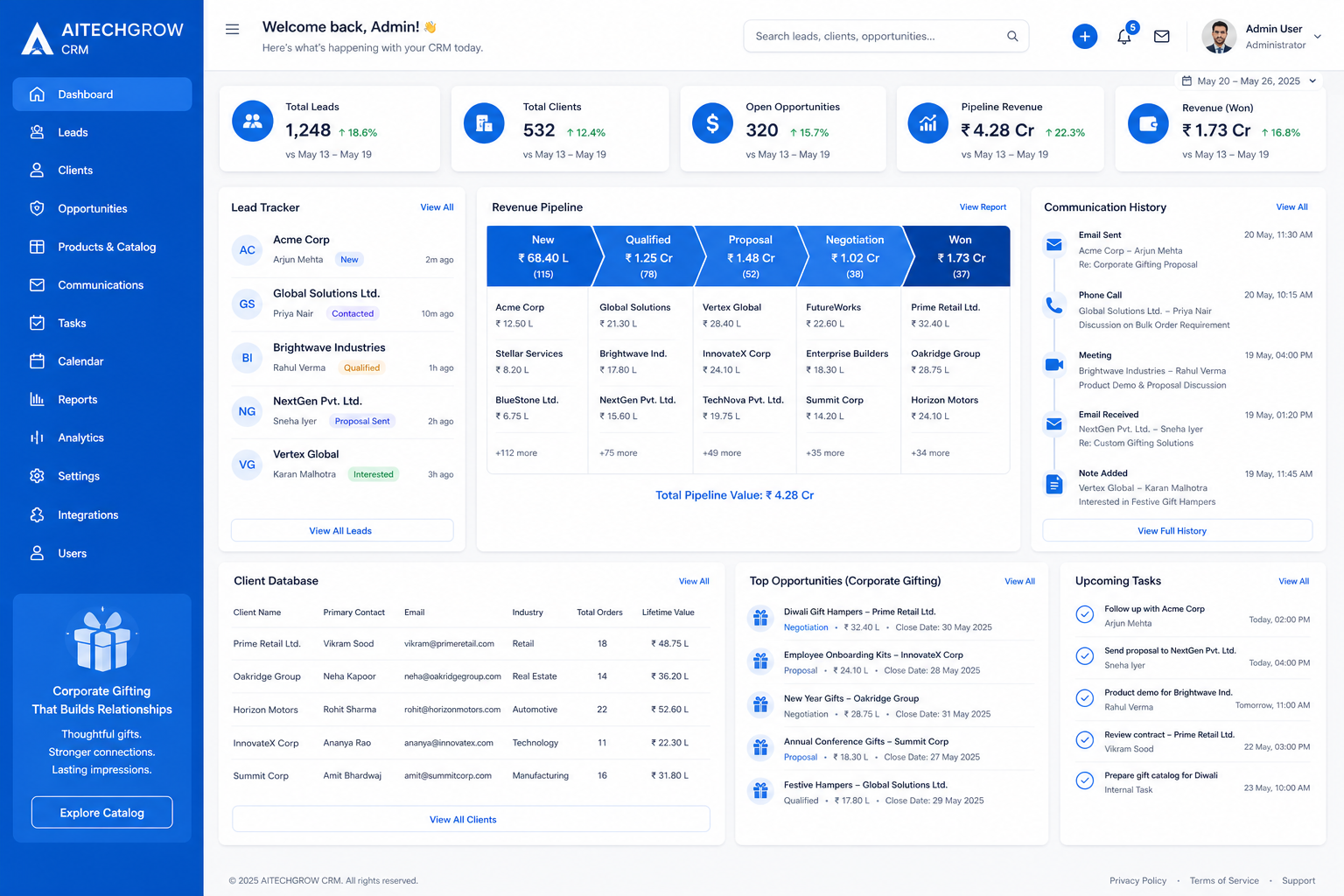The image size is (1344, 896).
Task: Click the Meeting video camera icon
Action: click(x=1054, y=364)
